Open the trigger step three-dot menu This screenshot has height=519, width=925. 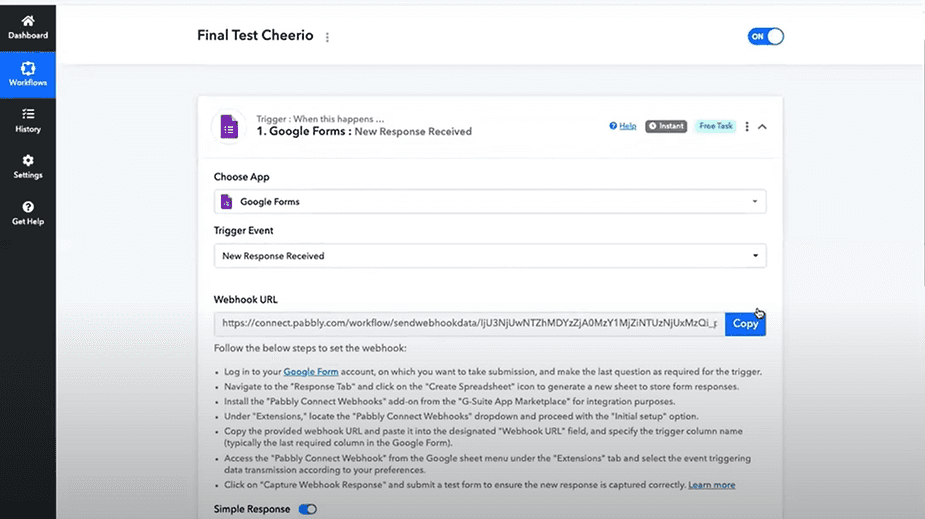pos(747,127)
